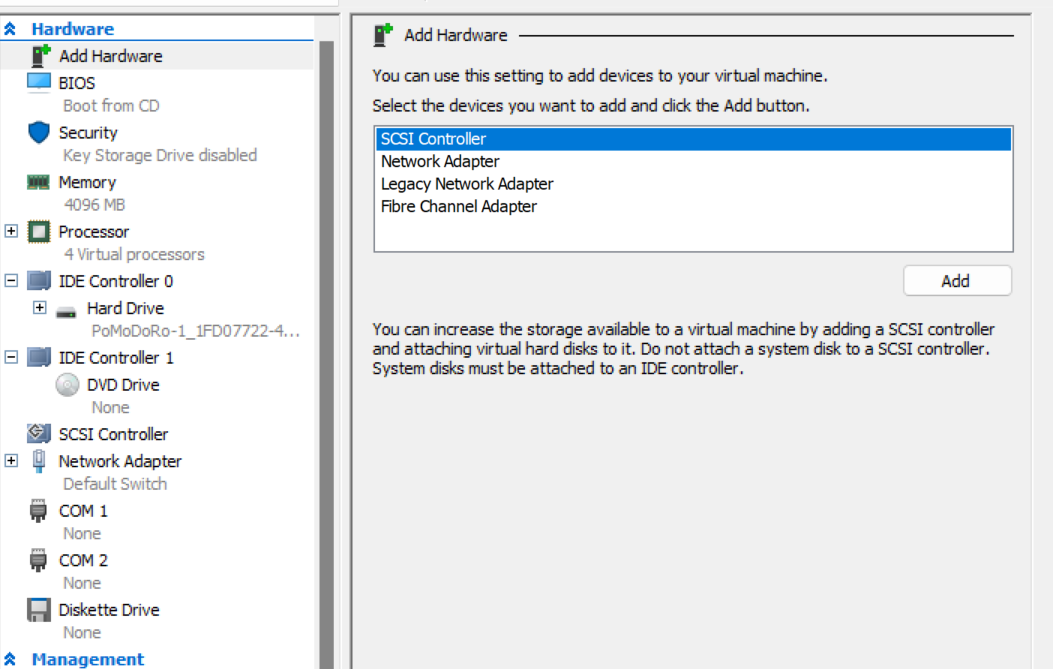
Task: Select the Processor icon
Action: click(x=37, y=231)
